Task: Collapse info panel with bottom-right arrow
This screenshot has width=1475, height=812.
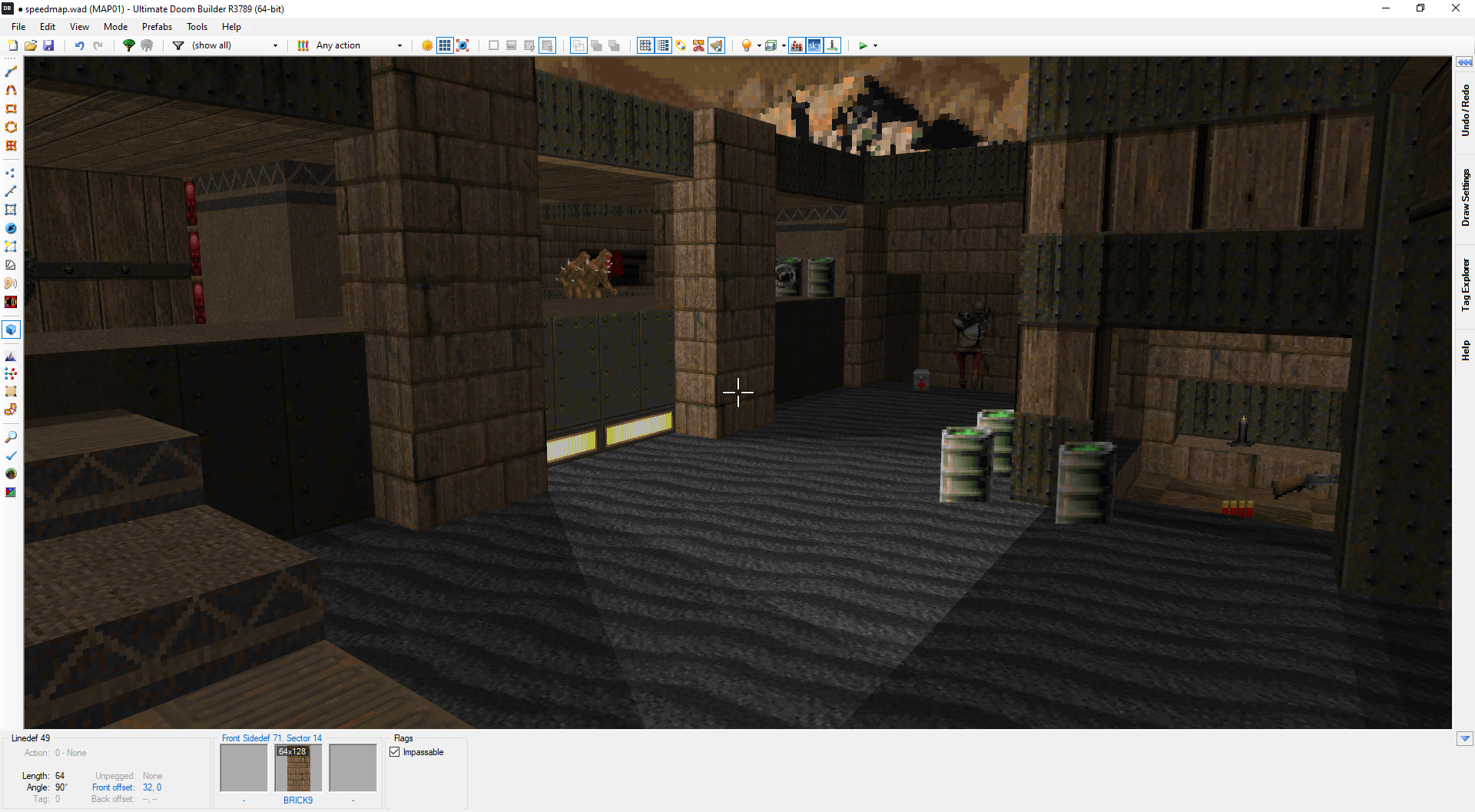Action: (x=1465, y=739)
